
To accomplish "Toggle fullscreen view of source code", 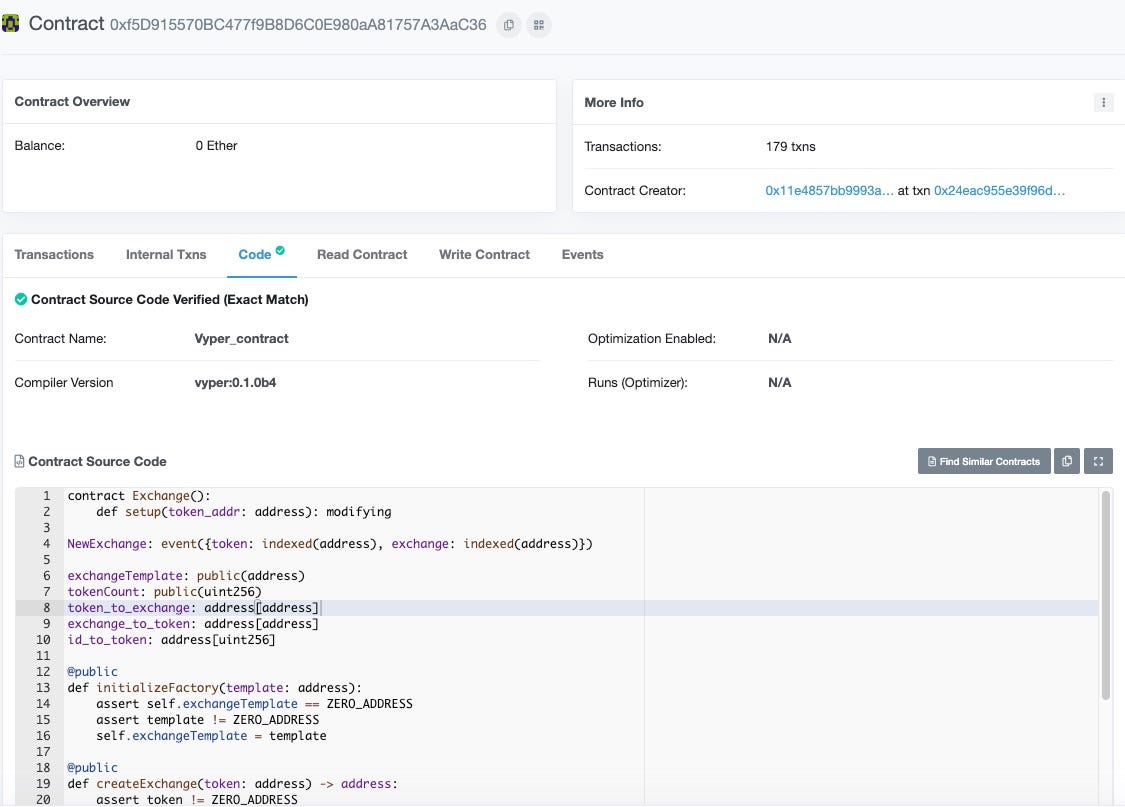I will 1098,461.
